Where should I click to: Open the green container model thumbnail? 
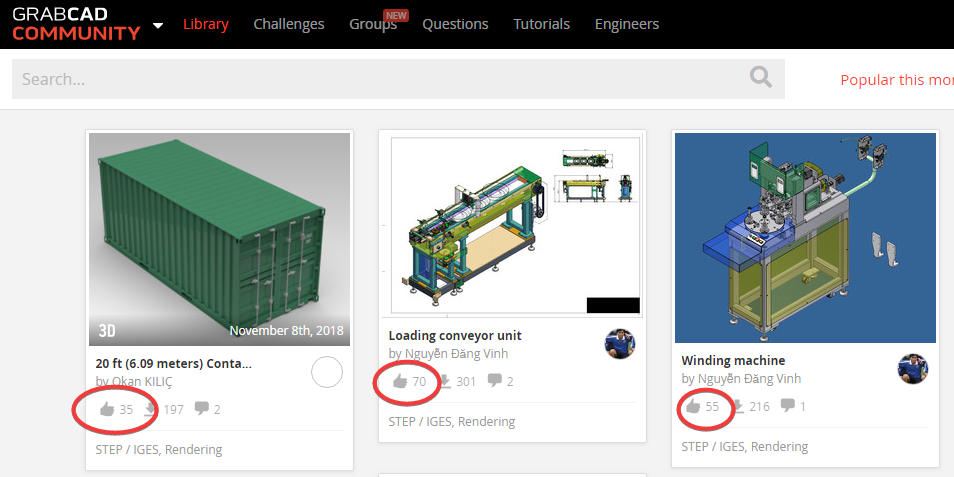point(220,239)
